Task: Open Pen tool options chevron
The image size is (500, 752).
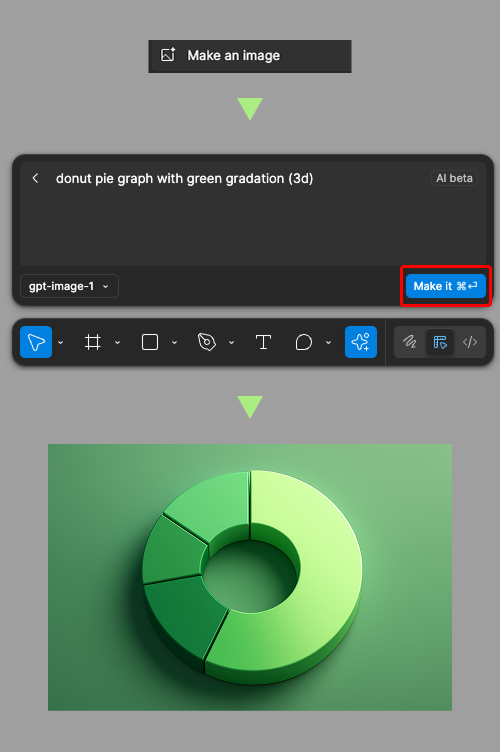Action: pyautogui.click(x=232, y=342)
